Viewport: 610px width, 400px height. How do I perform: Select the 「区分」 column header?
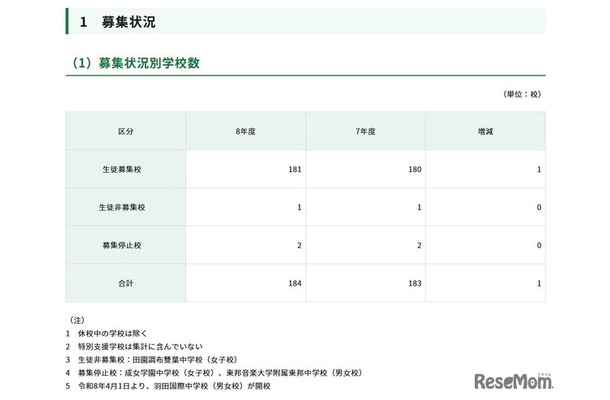pyautogui.click(x=125, y=131)
